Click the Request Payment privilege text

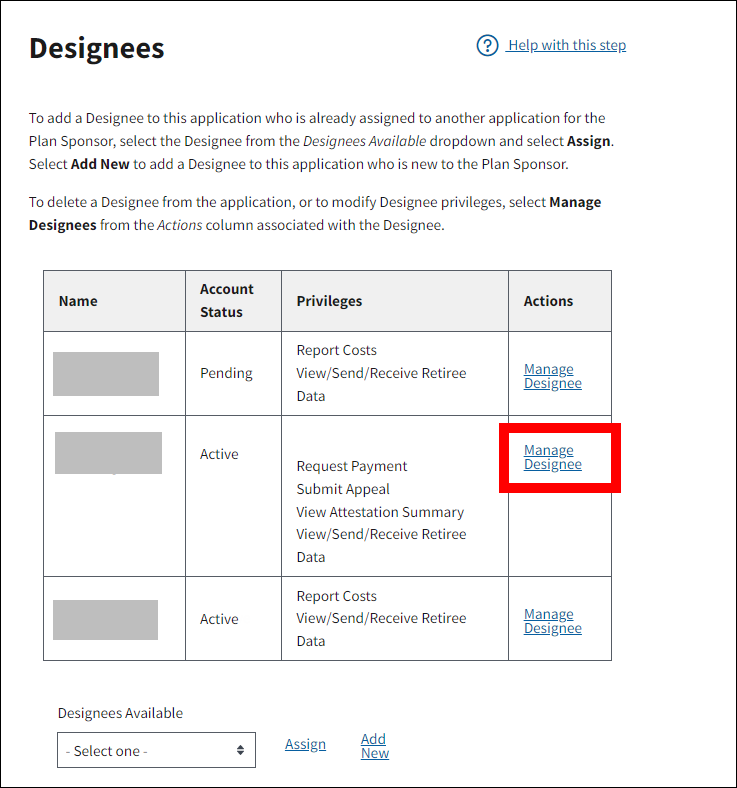pyautogui.click(x=352, y=466)
